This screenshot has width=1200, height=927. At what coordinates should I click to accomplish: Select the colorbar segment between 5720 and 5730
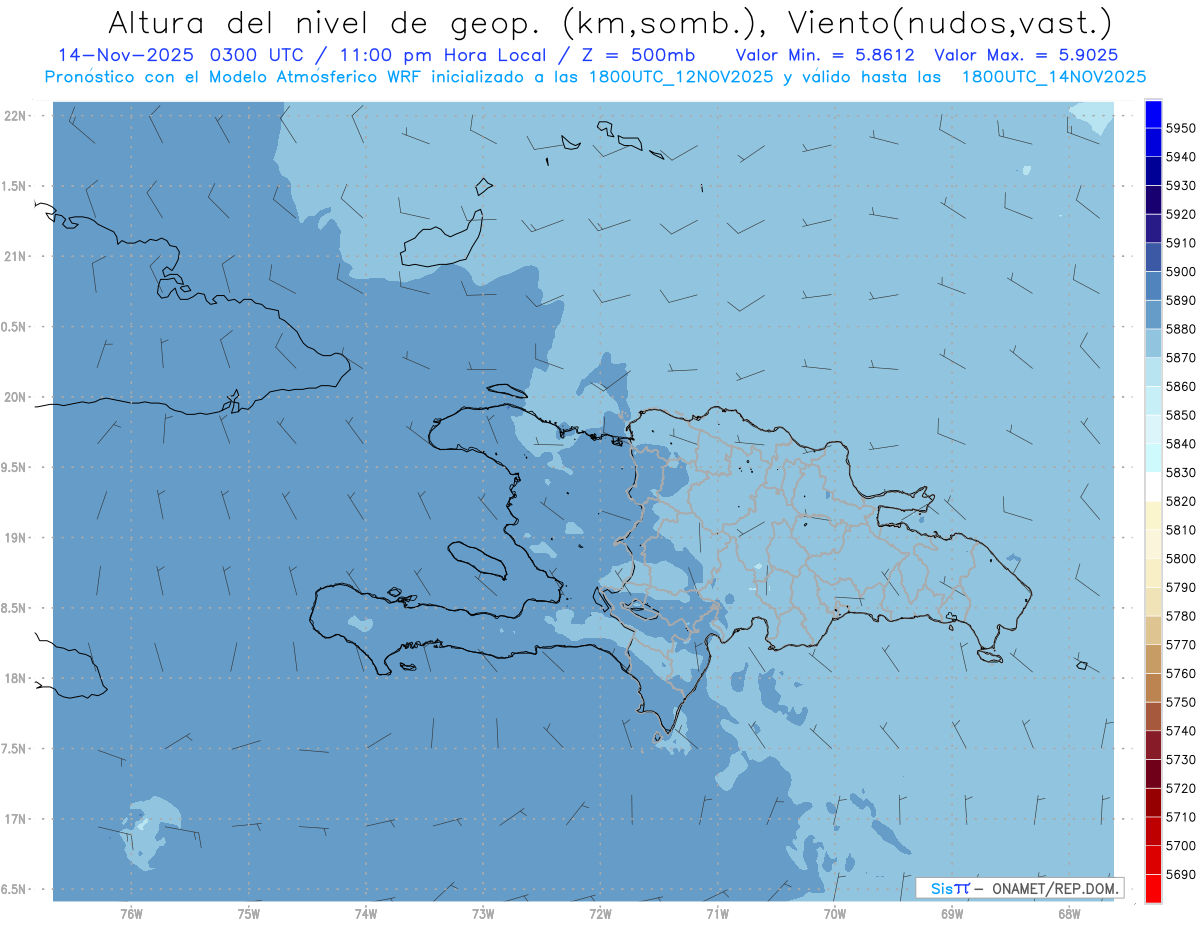(1153, 774)
